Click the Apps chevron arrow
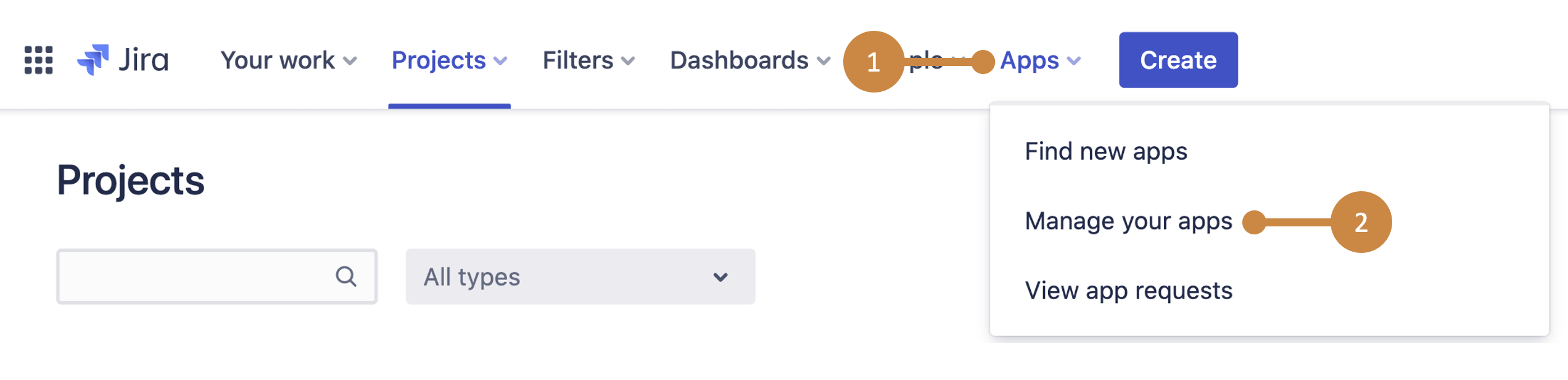This screenshot has width=1568, height=380. (x=1074, y=61)
